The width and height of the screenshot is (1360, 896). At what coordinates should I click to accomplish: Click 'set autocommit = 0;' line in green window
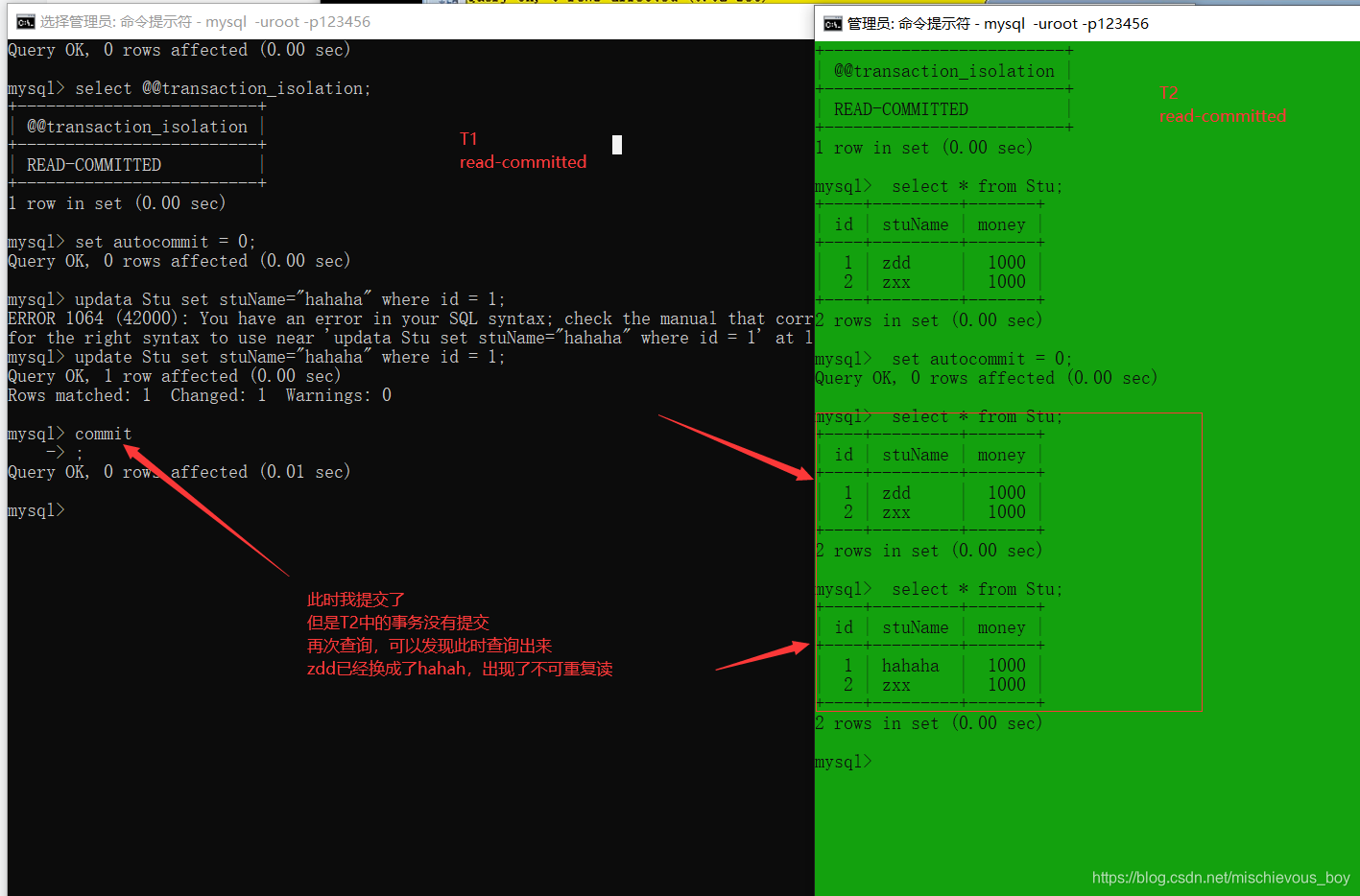pos(982,359)
